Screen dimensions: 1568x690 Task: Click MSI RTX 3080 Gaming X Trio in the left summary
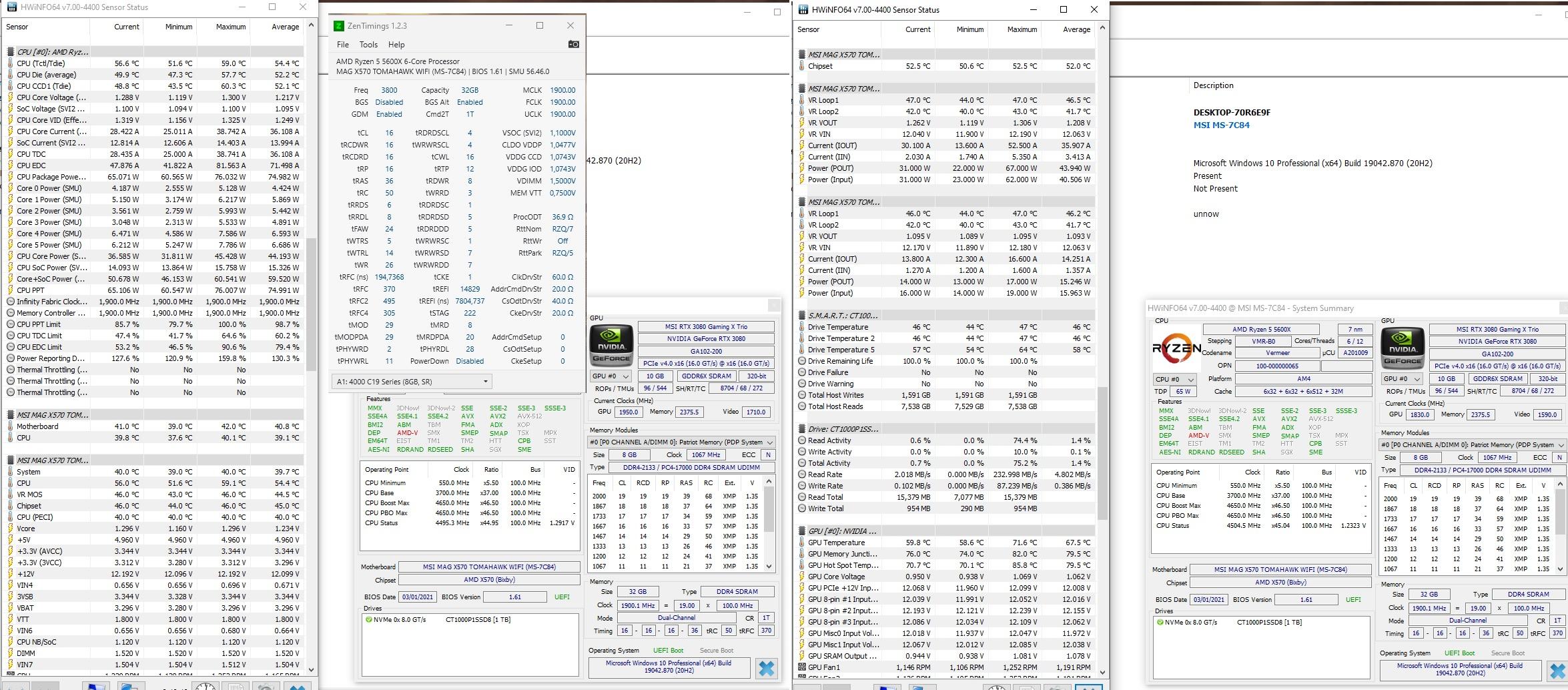point(706,327)
